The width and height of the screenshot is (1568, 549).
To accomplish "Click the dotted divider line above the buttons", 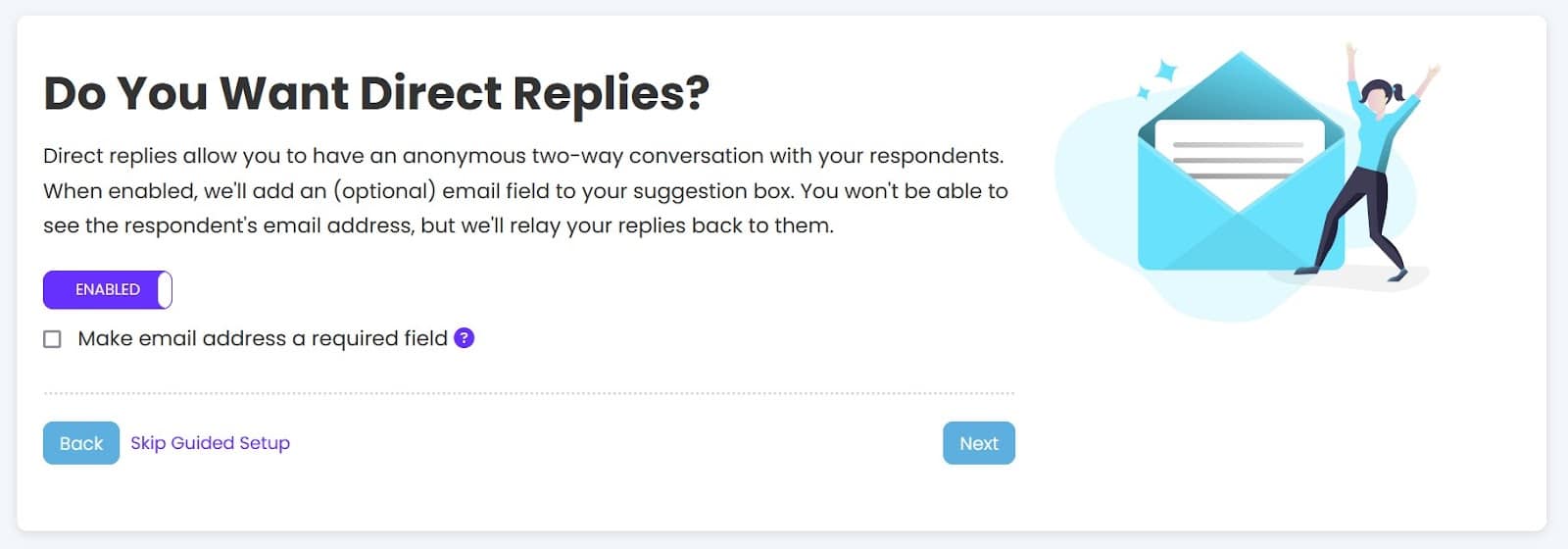I will pyautogui.click(x=529, y=393).
